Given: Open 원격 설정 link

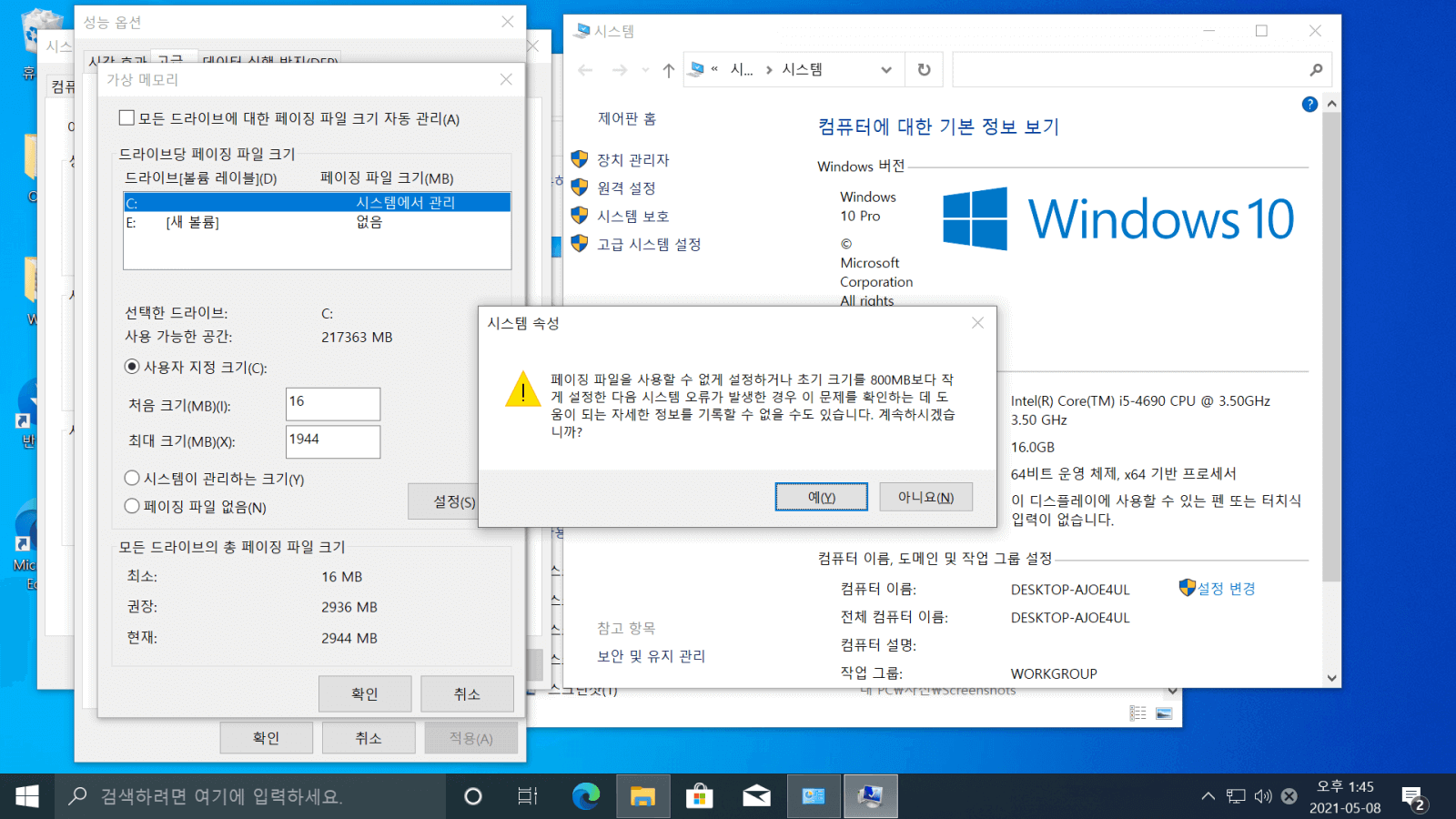Looking at the screenshot, I should click(x=626, y=188).
